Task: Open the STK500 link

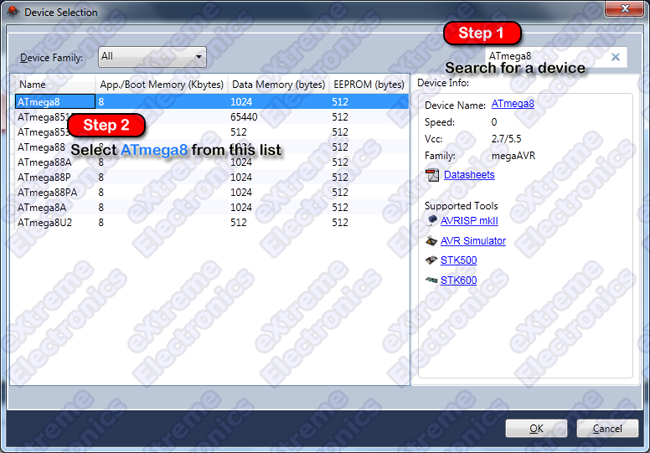Action: coord(458,260)
